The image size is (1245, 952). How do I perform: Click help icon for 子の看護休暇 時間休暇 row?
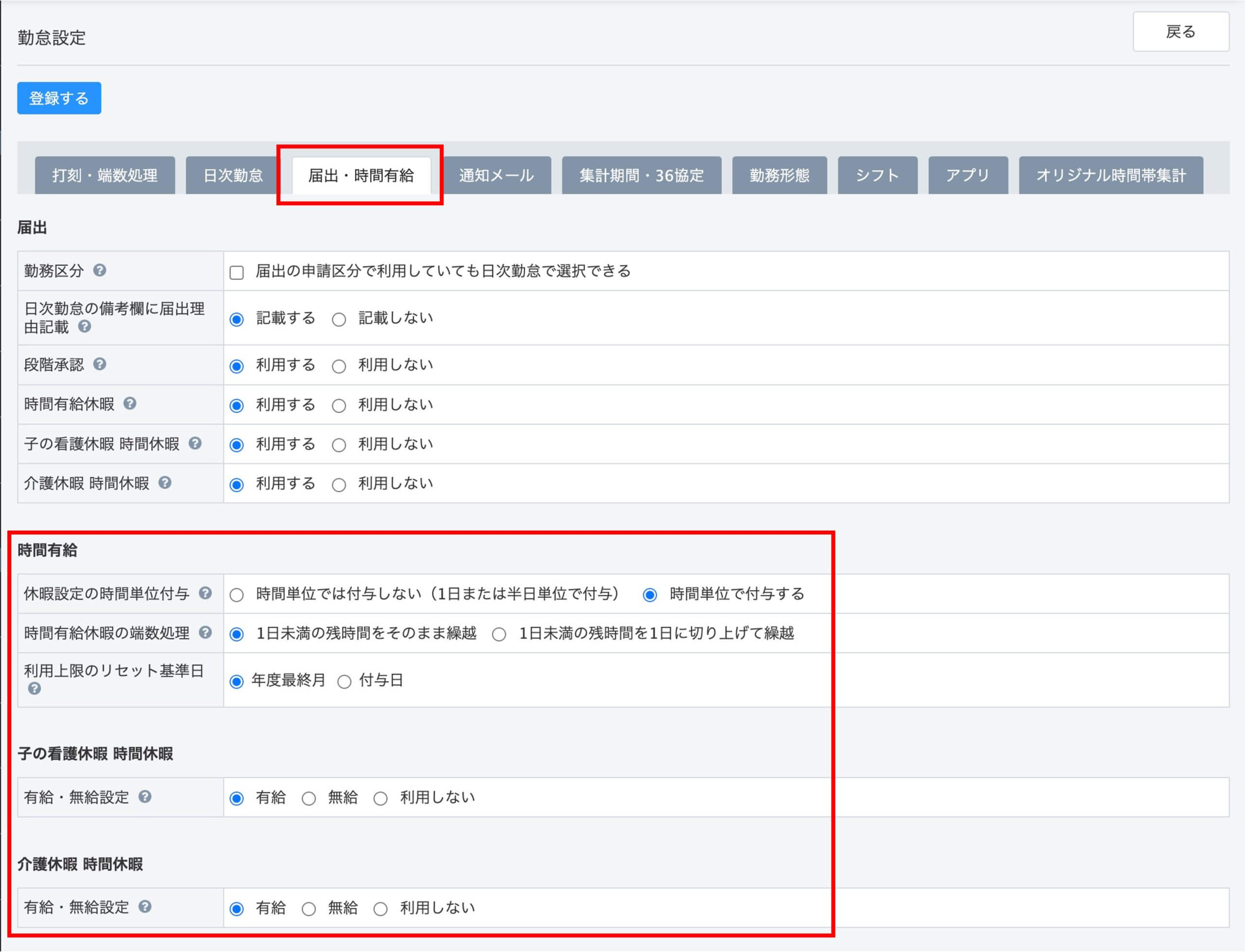[x=195, y=443]
